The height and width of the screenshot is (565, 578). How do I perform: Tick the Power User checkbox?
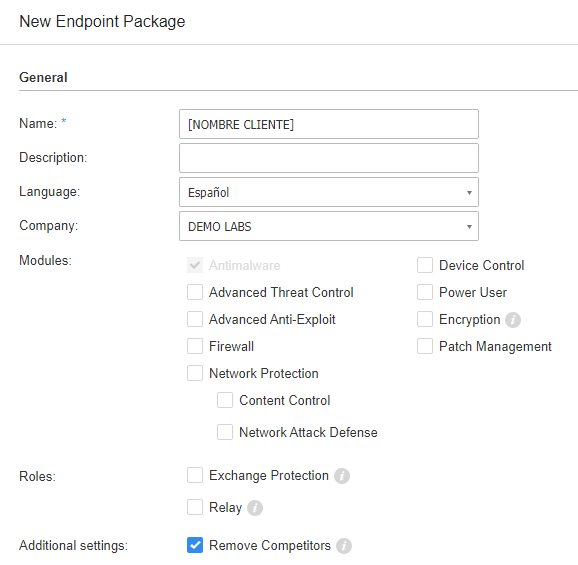click(425, 292)
